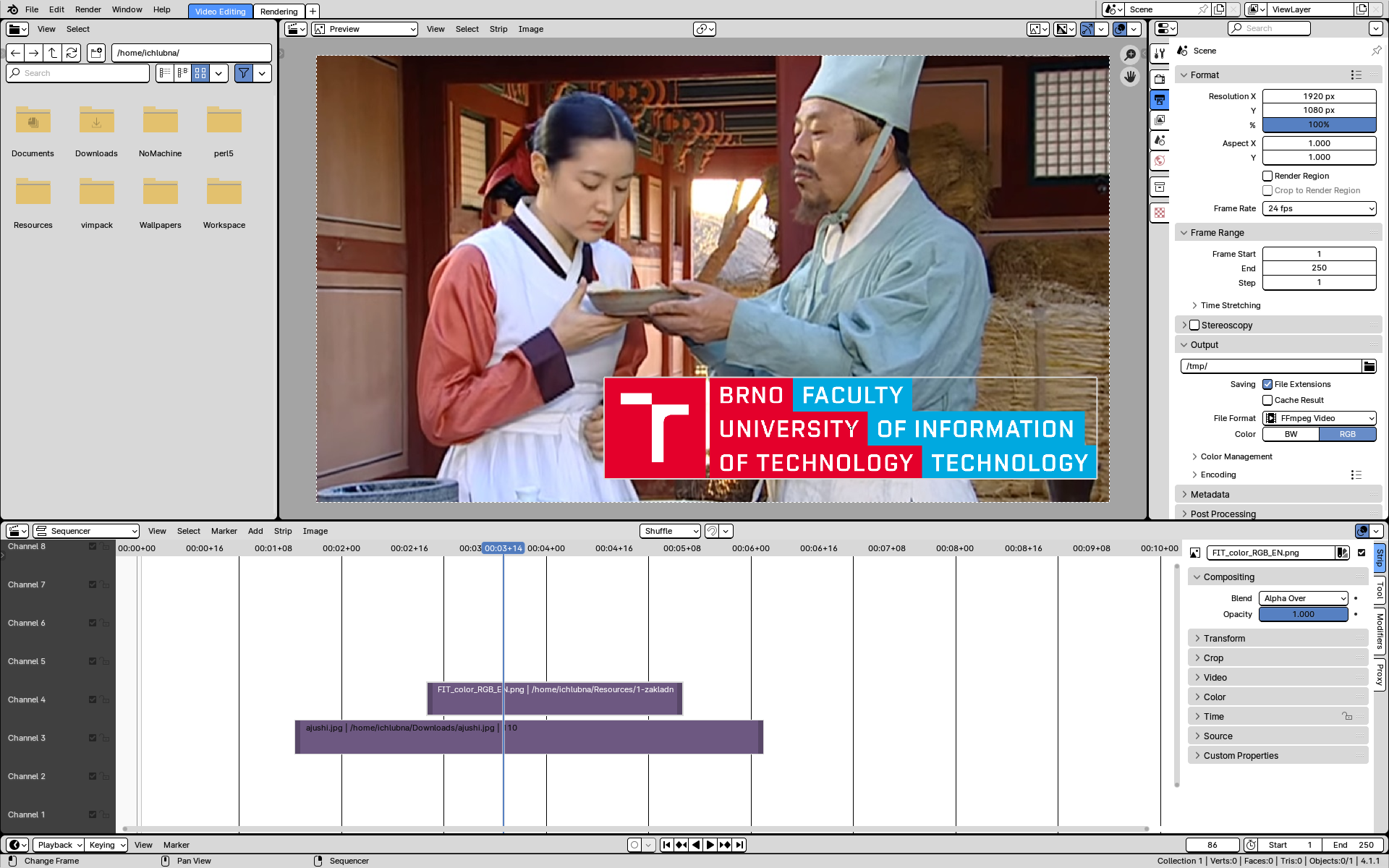Enable the Render Region checkbox
This screenshot has width=1389, height=868.
coord(1267,176)
